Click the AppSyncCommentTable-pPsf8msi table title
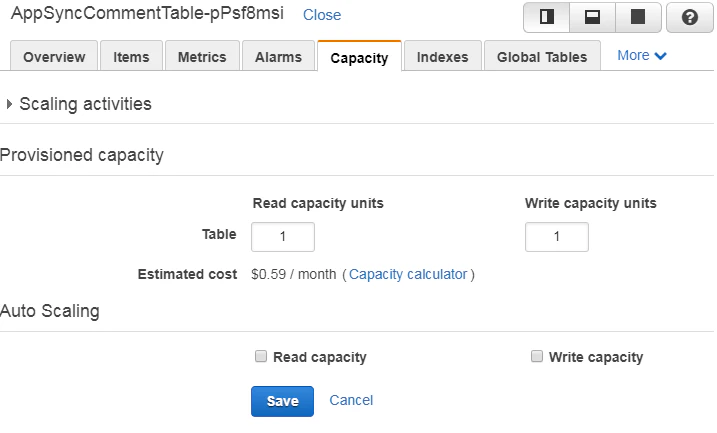 tap(147, 13)
